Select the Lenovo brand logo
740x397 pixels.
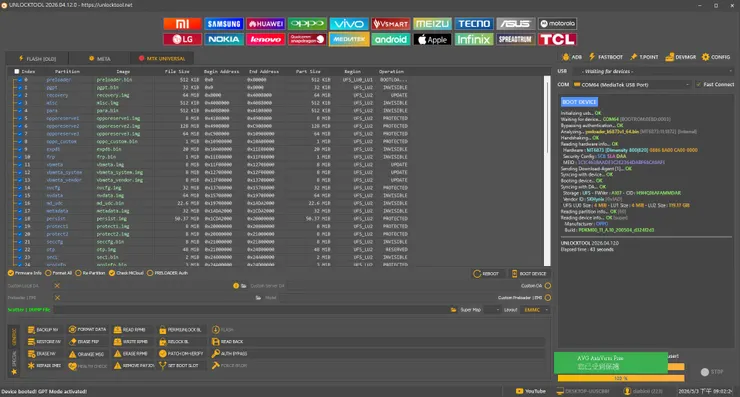[x=266, y=39]
